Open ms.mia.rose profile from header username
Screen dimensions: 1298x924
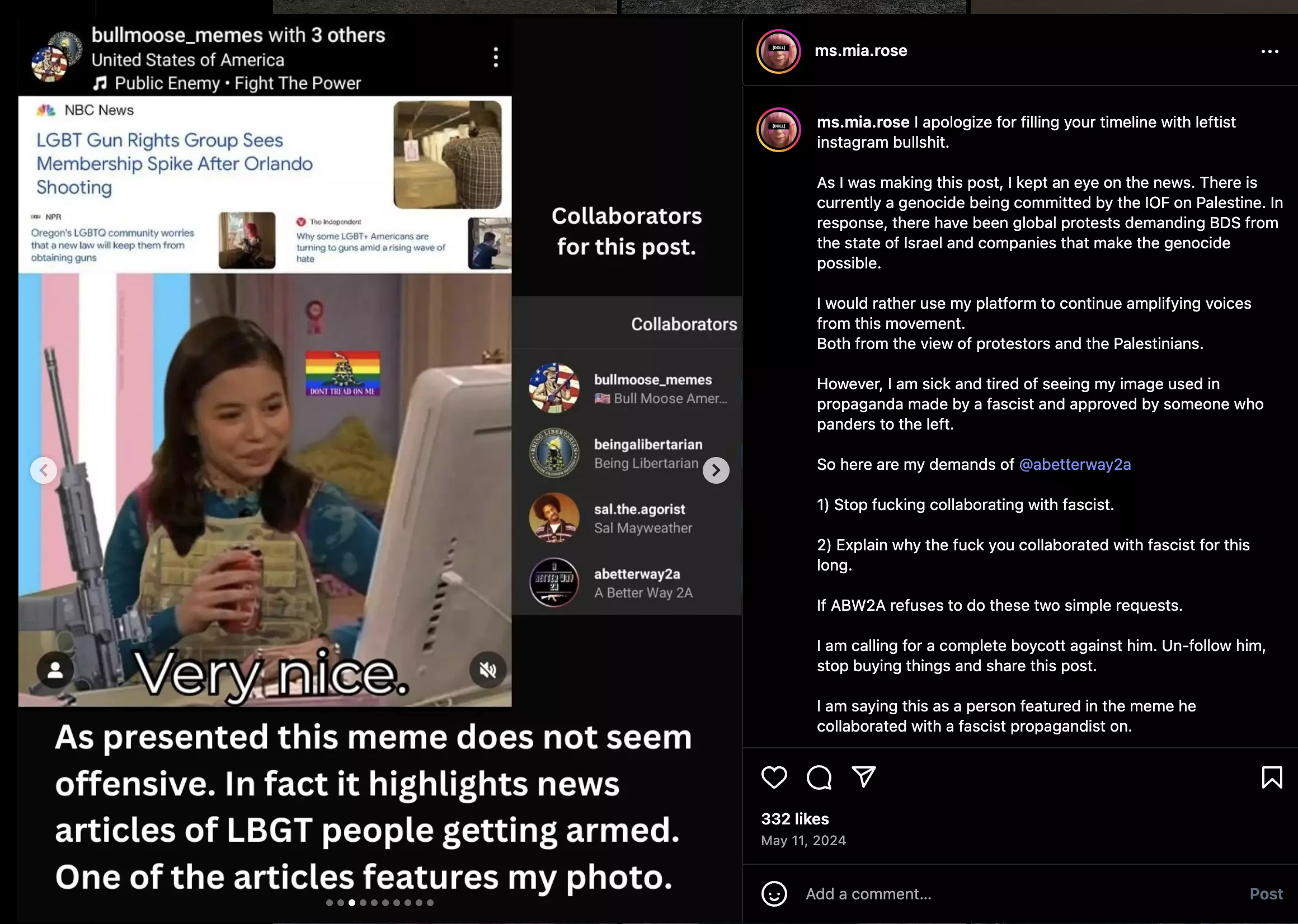860,51
